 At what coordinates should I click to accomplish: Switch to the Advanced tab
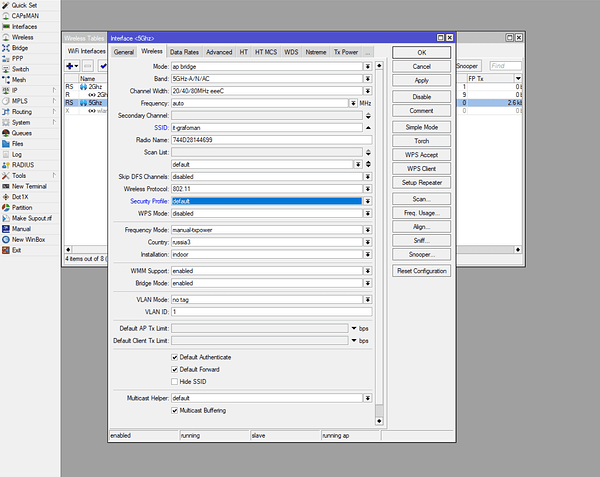coord(219,51)
